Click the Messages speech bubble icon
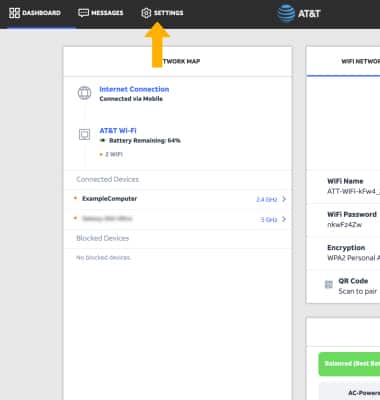Screen dimensions: 380x400 [83, 13]
